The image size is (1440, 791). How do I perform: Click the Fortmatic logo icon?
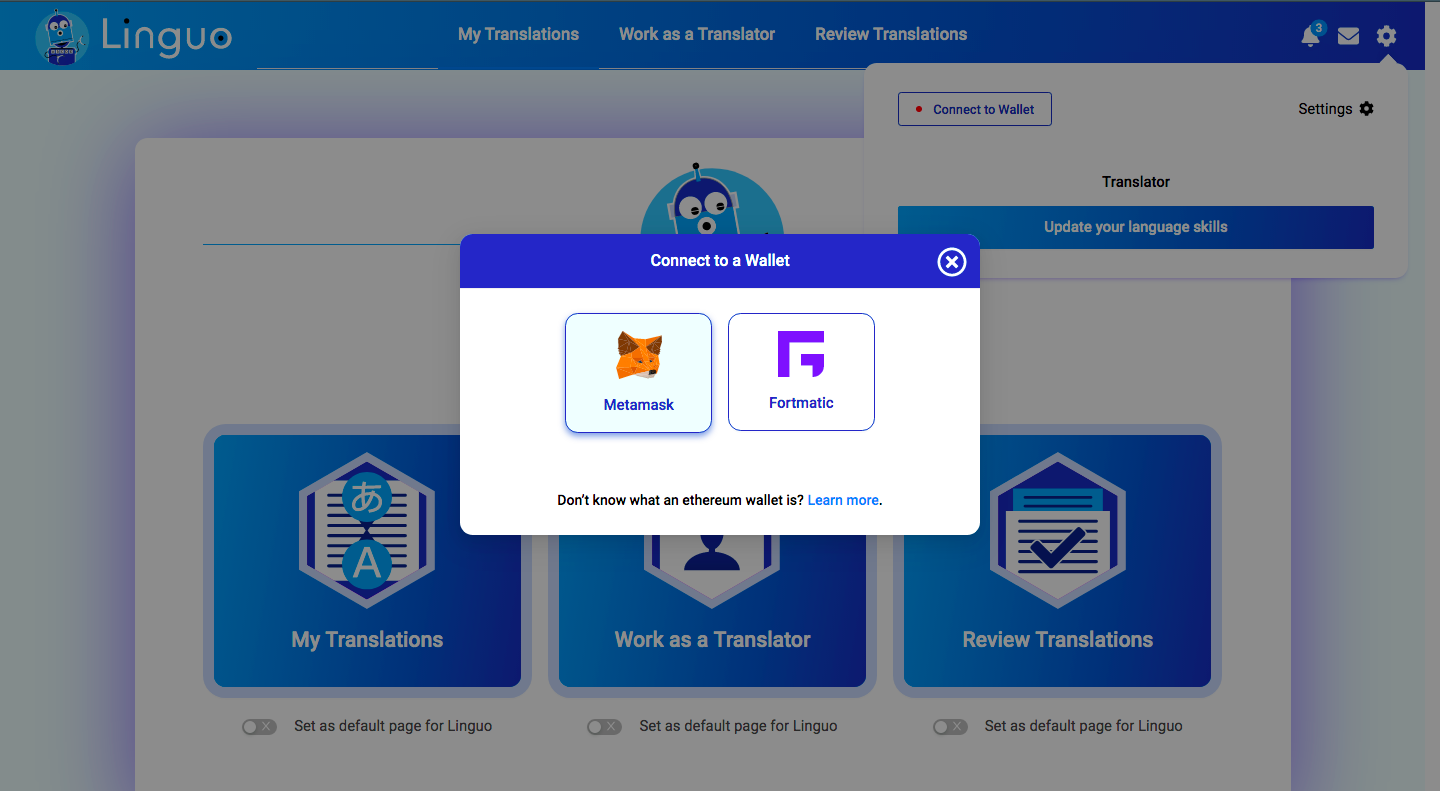pos(801,354)
